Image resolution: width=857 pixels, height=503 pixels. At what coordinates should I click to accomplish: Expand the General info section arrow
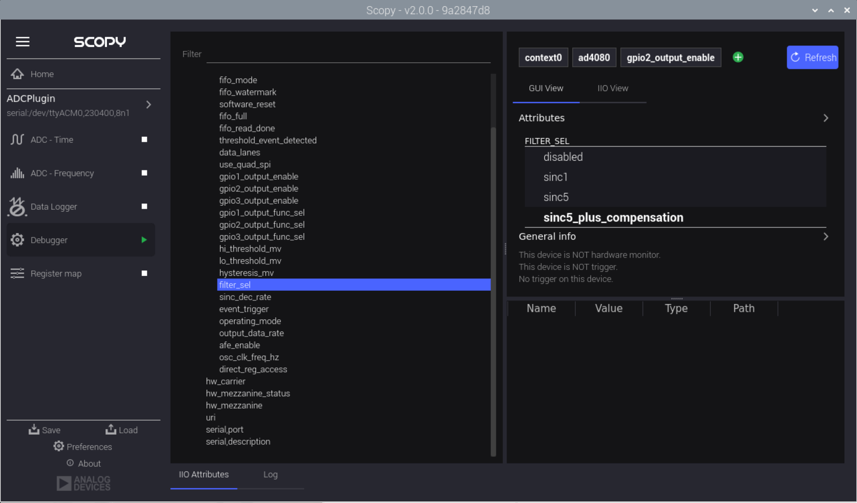click(825, 237)
